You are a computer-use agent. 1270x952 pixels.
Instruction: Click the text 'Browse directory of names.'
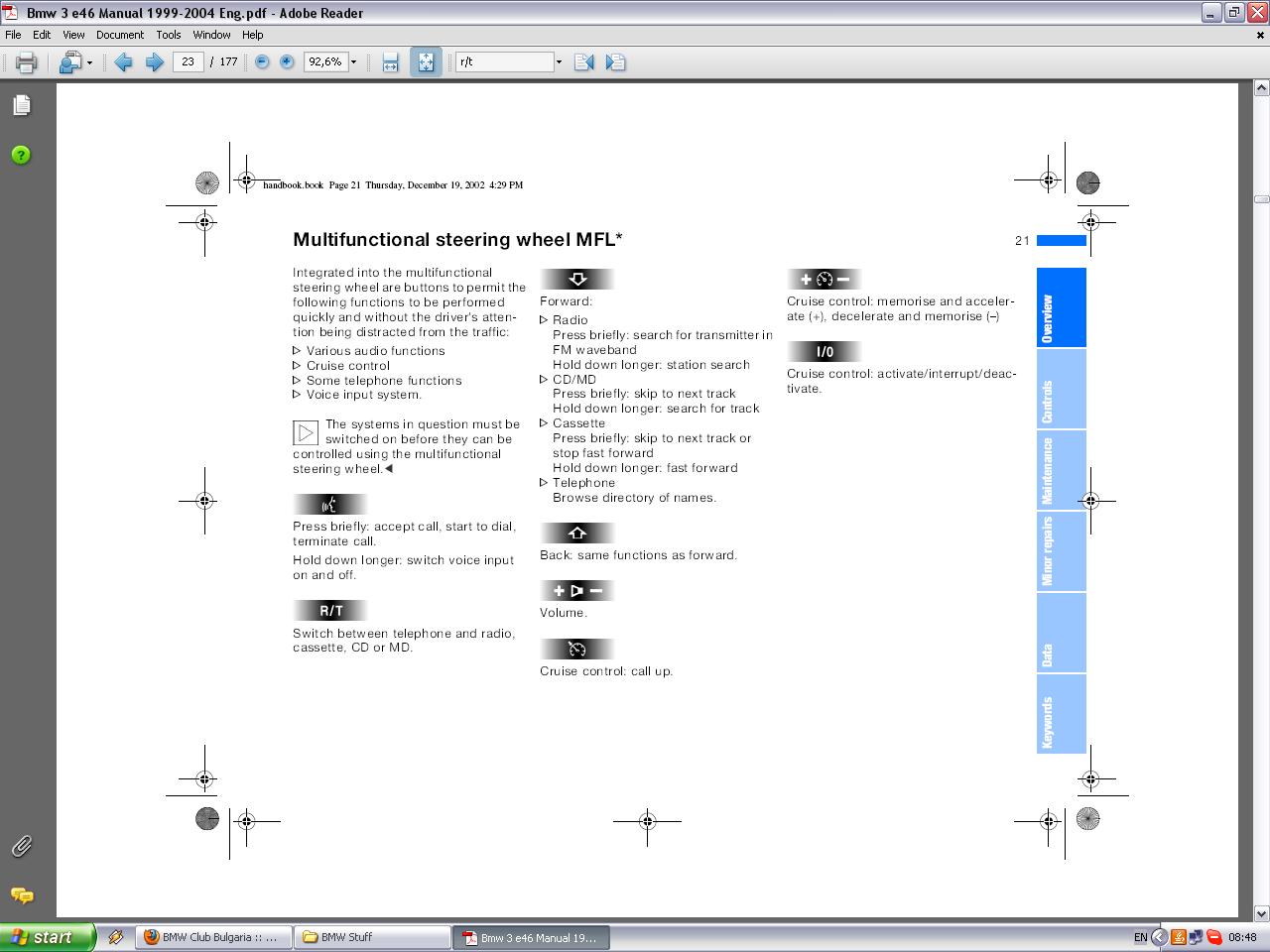(634, 498)
